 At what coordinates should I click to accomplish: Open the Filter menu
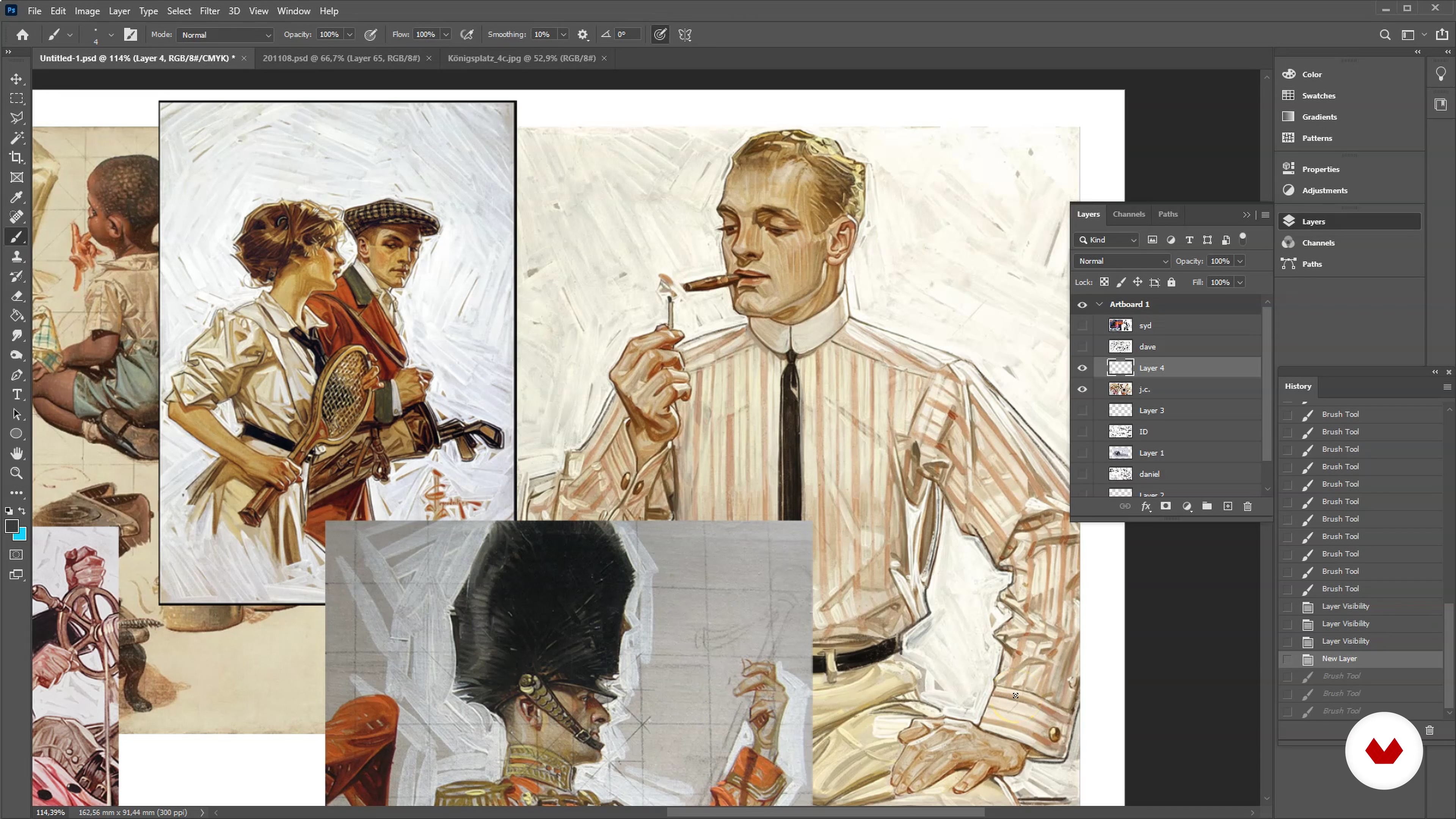click(x=209, y=11)
